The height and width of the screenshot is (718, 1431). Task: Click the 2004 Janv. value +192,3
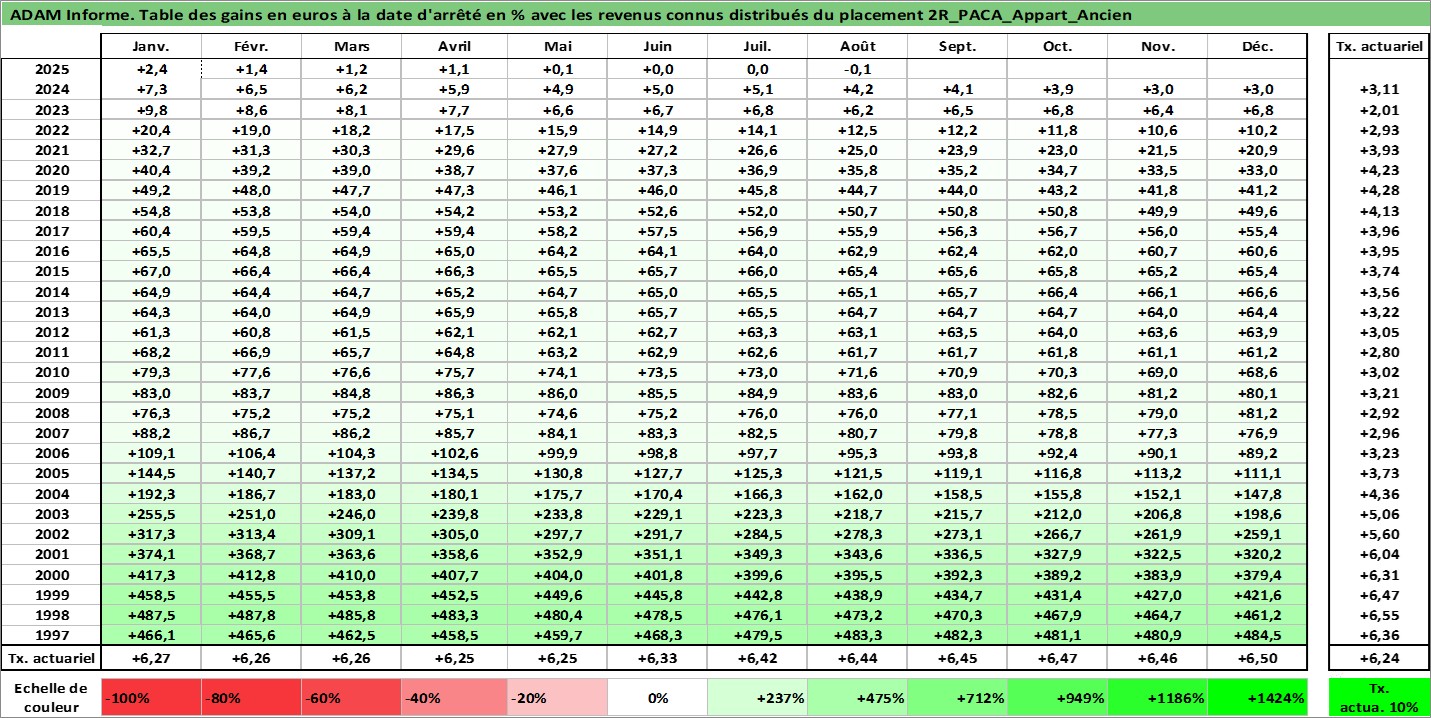coord(151,494)
